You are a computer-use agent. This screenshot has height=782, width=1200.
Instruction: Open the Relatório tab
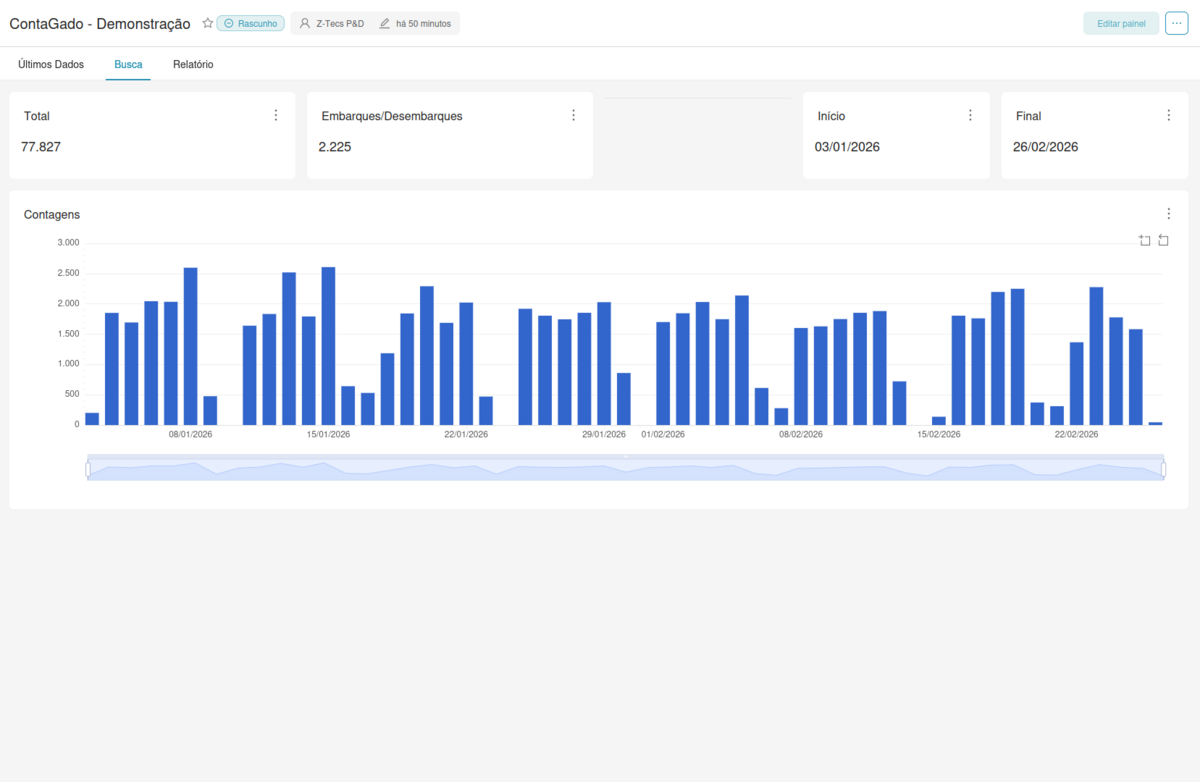tap(192, 64)
